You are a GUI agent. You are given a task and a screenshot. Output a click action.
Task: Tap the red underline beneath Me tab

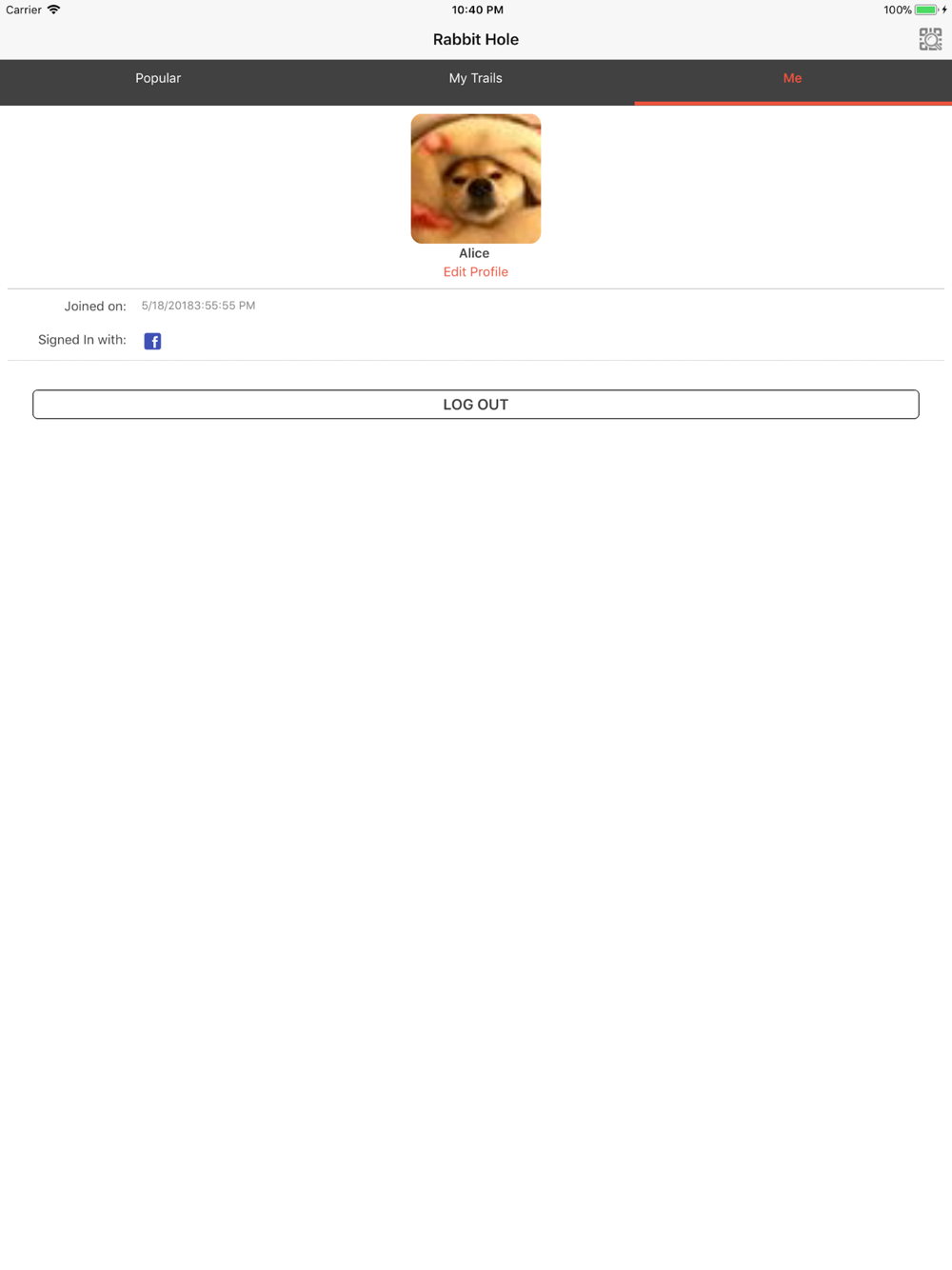(793, 103)
